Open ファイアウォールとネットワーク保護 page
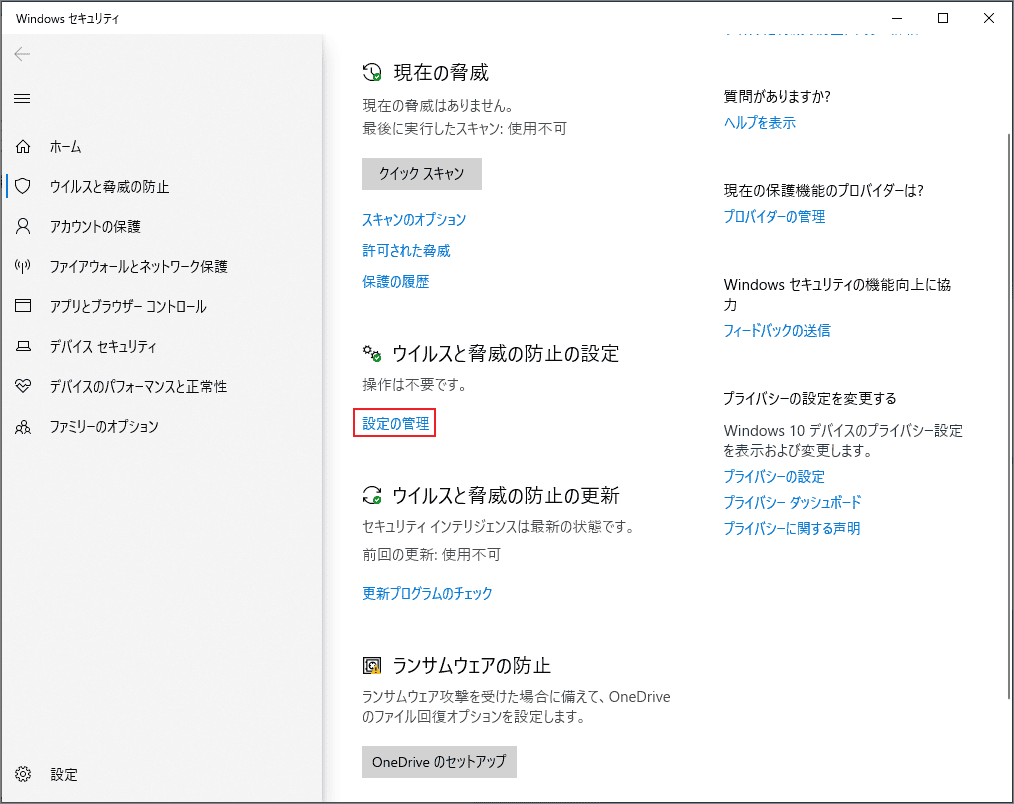1014x804 pixels. click(162, 266)
